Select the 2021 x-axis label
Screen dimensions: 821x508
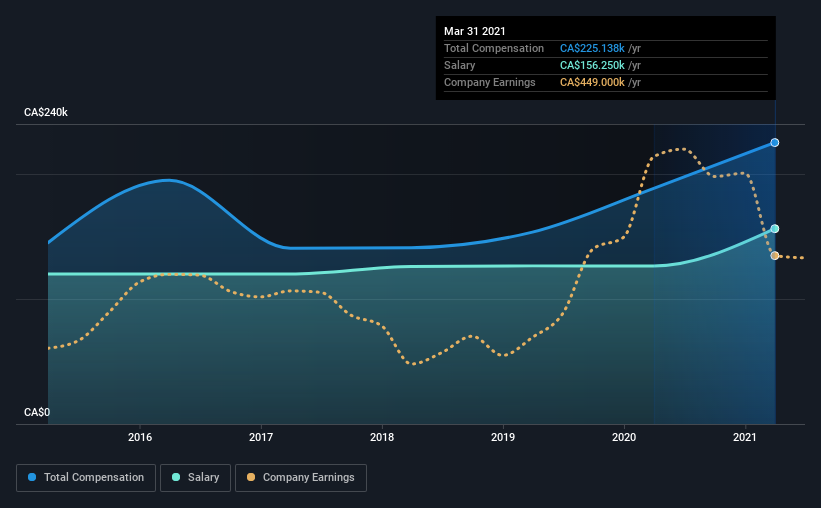pyautogui.click(x=745, y=437)
